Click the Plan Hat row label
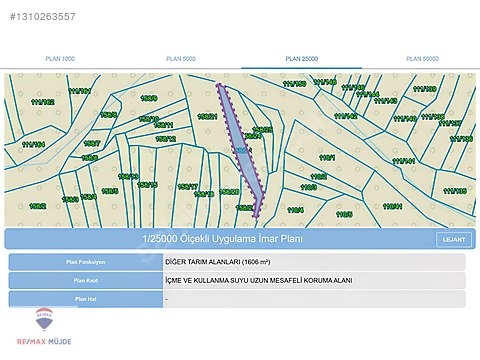480x360 pixels. [86, 299]
